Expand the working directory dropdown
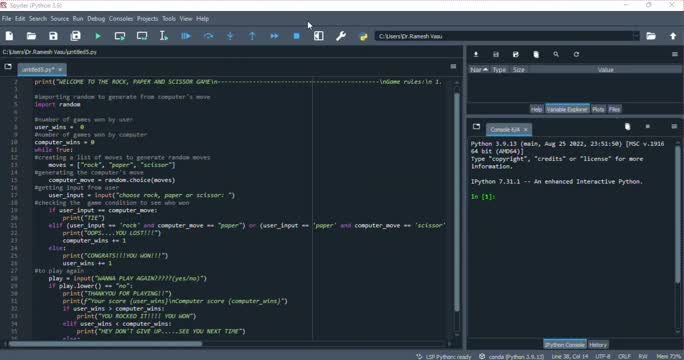The image size is (684, 360). tap(636, 36)
